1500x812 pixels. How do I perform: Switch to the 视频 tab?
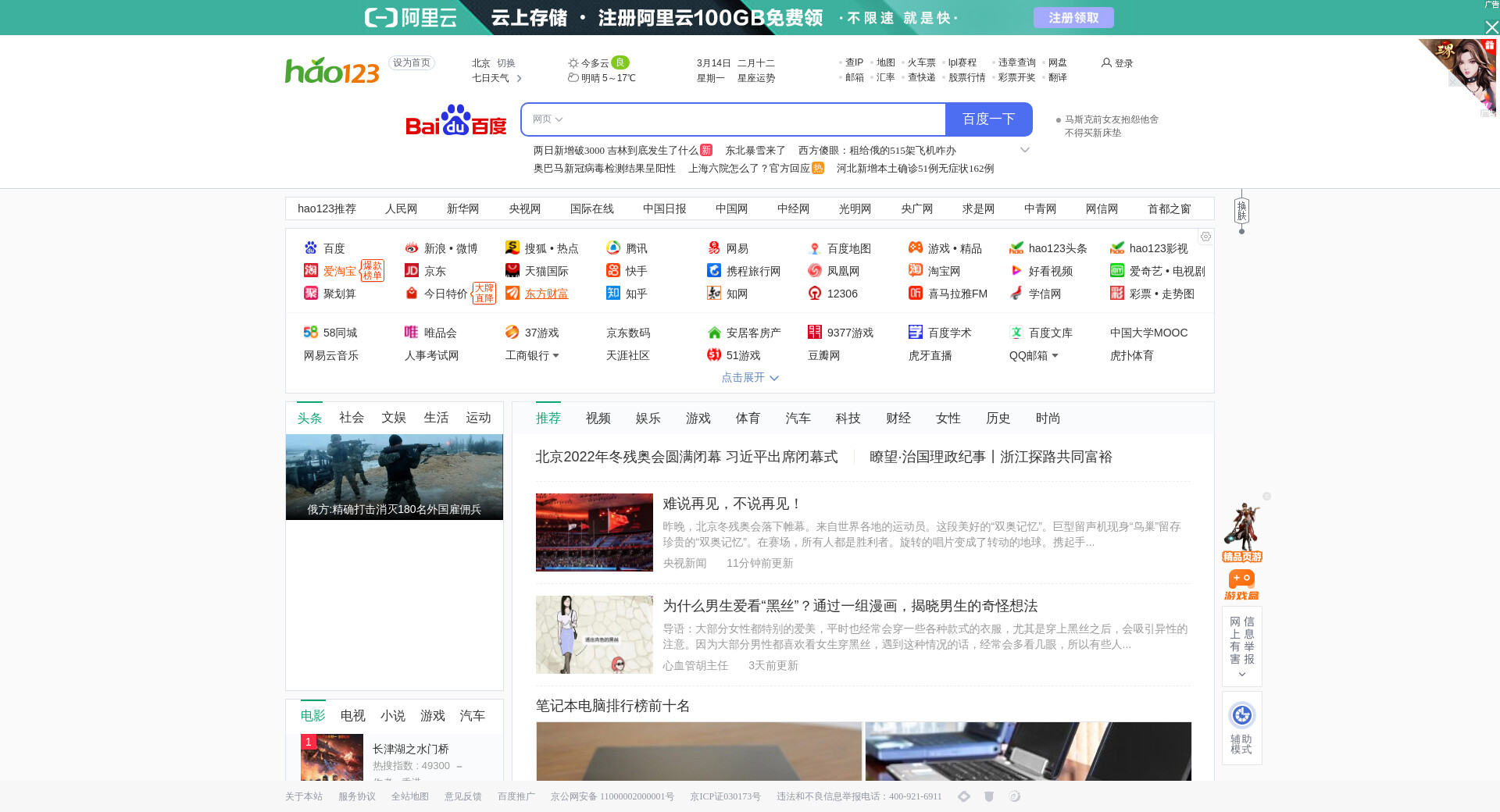[598, 418]
